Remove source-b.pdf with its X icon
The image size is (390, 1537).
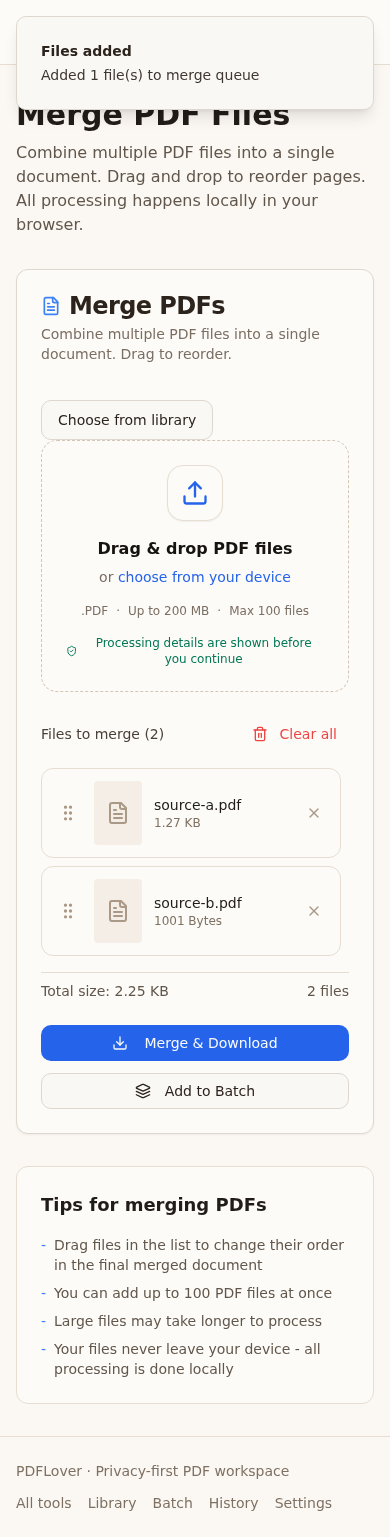[x=314, y=911]
